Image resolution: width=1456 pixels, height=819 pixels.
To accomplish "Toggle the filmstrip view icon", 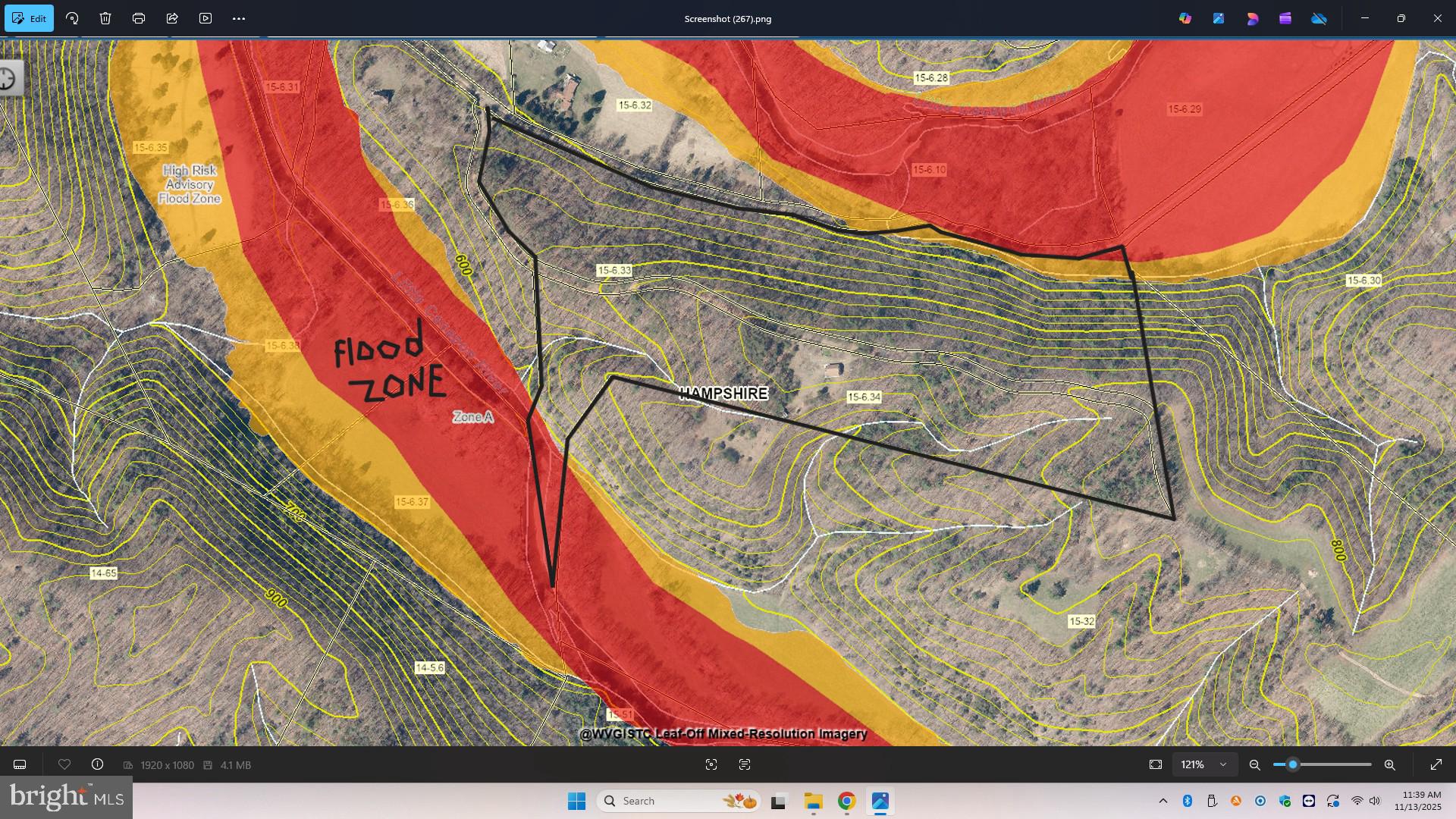I will [20, 764].
